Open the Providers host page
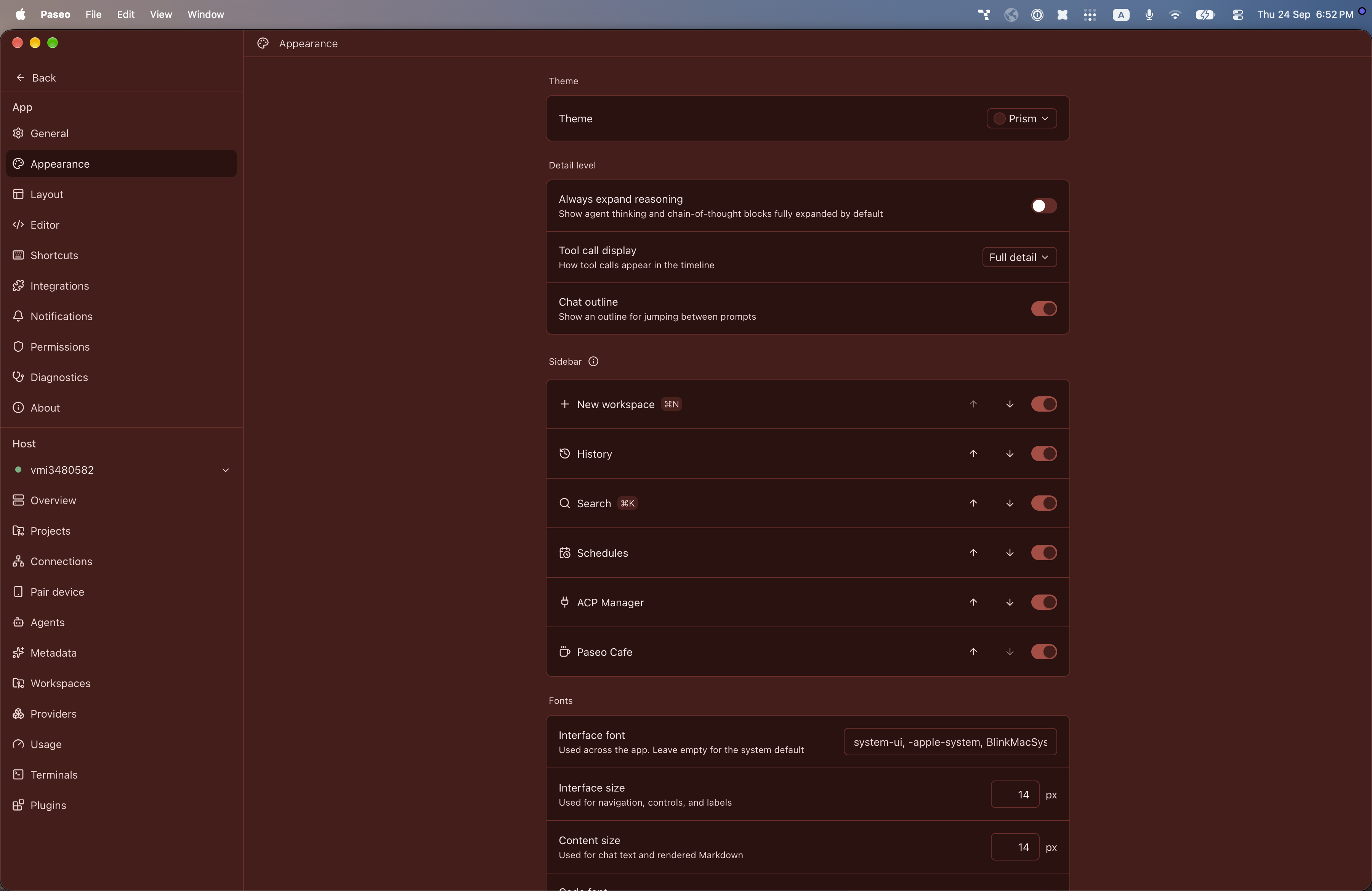The image size is (1372, 891). (121, 713)
